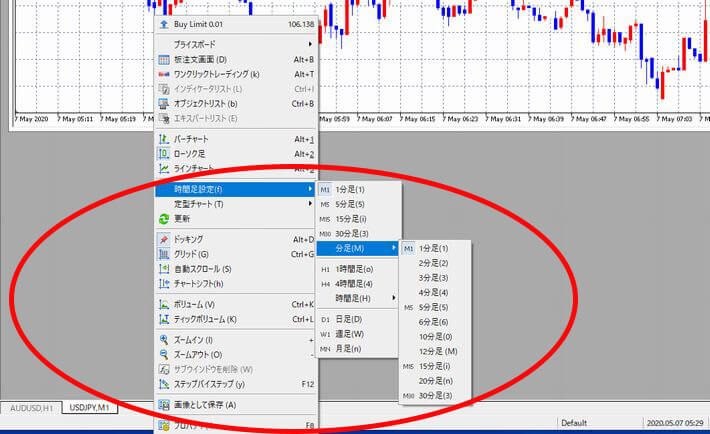Screen dimensions: 710x434
Task: Expand the 時間足設定 submenu arrow
Action: pyautogui.click(x=310, y=189)
